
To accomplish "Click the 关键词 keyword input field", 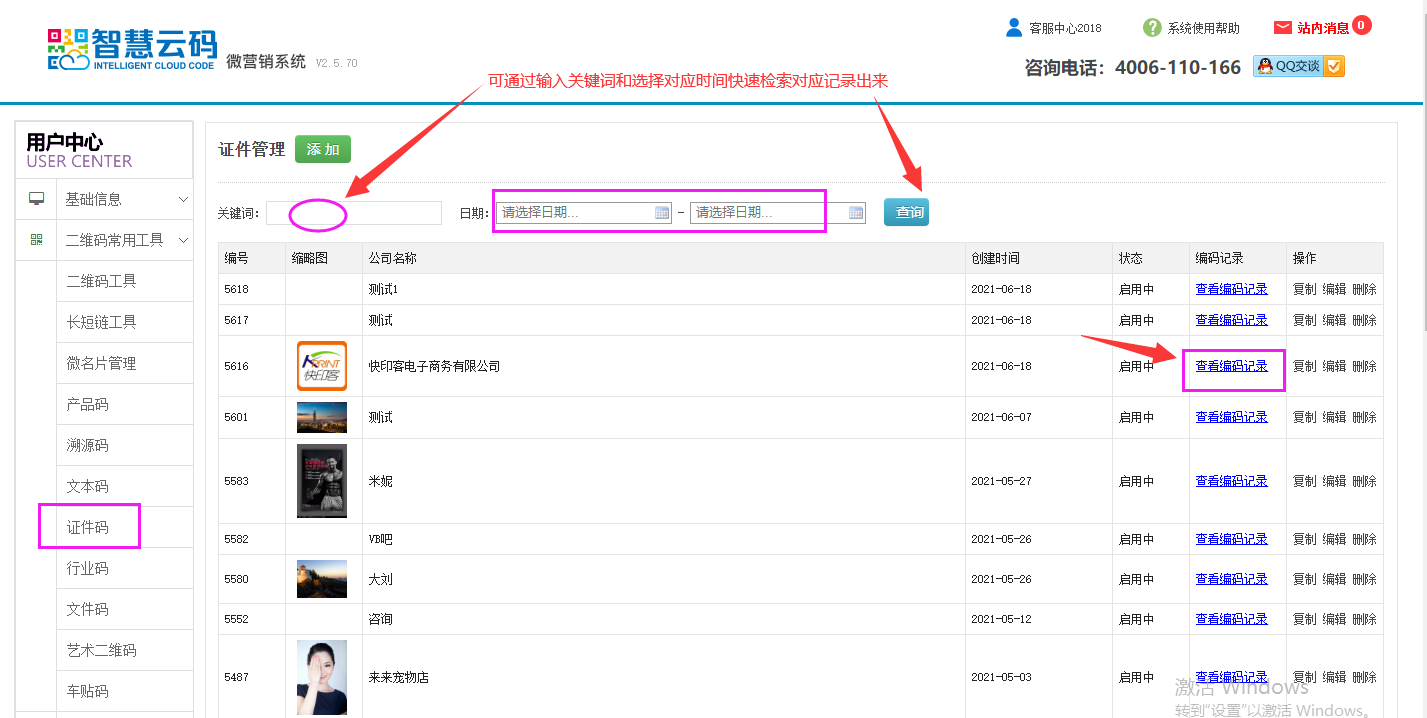I will coord(353,213).
